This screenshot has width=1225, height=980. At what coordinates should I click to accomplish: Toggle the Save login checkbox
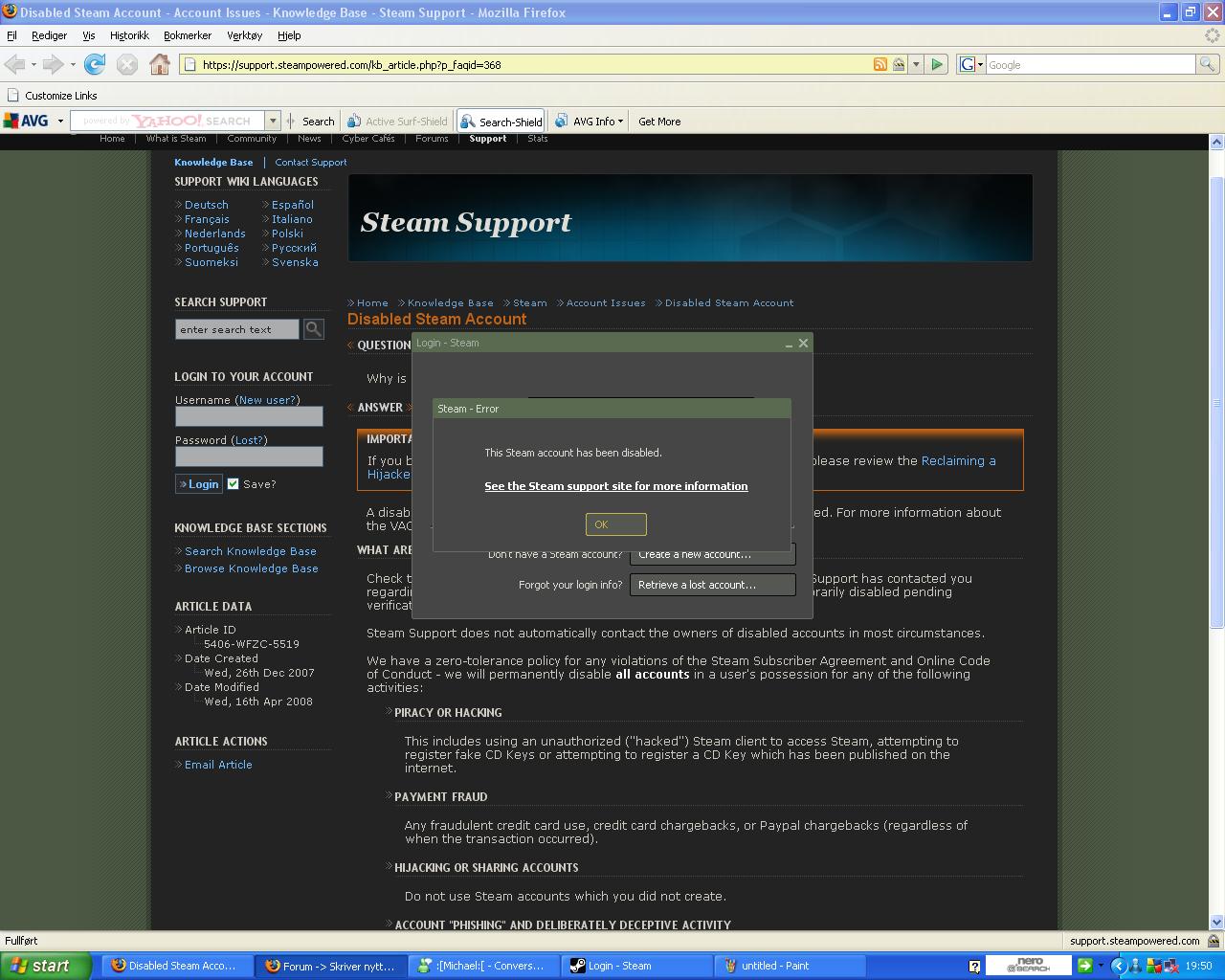(233, 484)
